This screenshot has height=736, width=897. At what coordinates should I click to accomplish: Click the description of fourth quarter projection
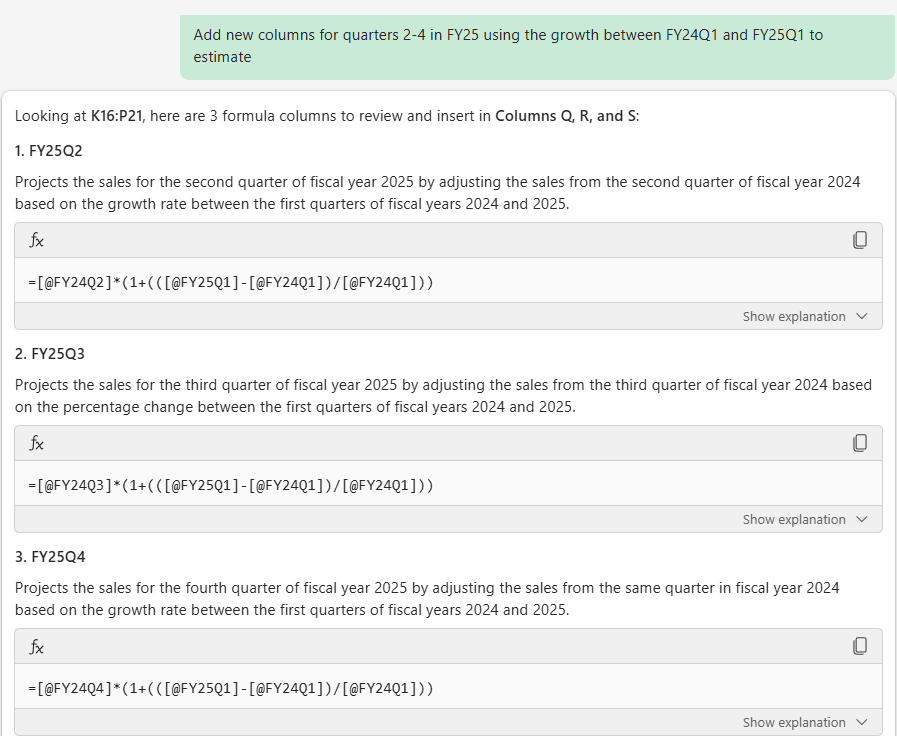(427, 599)
